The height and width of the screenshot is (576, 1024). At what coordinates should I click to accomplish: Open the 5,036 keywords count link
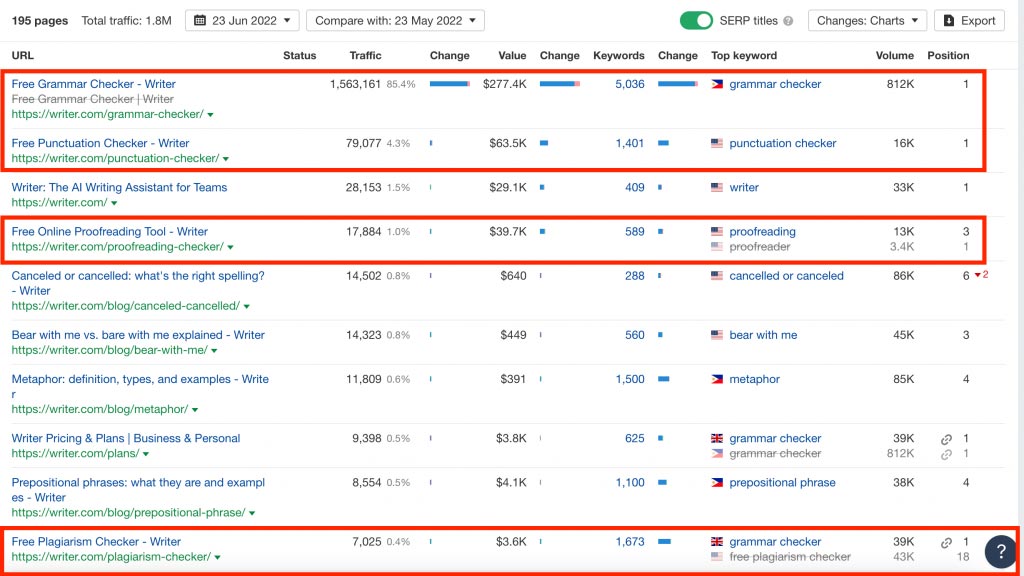click(630, 84)
